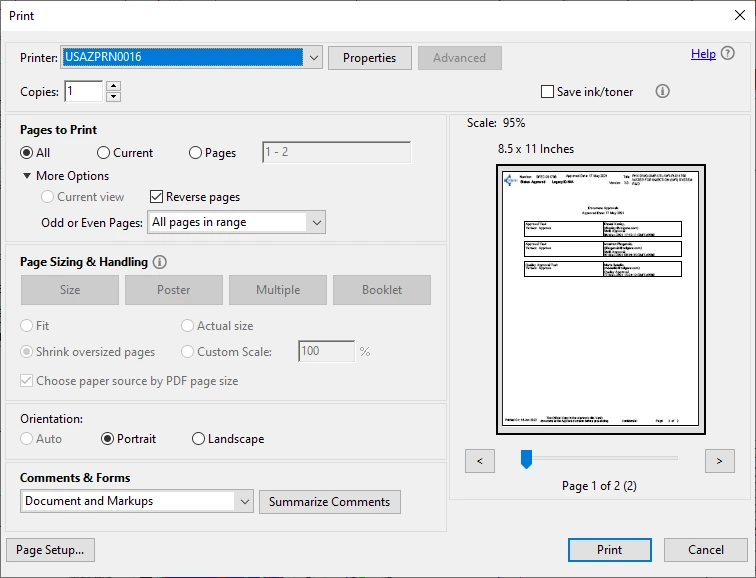Enable the Save ink/toner checkbox

(547, 92)
